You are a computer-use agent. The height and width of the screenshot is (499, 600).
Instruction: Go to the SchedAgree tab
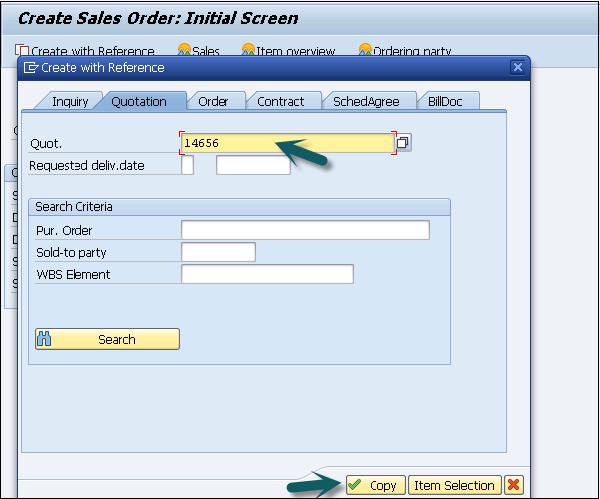366,102
